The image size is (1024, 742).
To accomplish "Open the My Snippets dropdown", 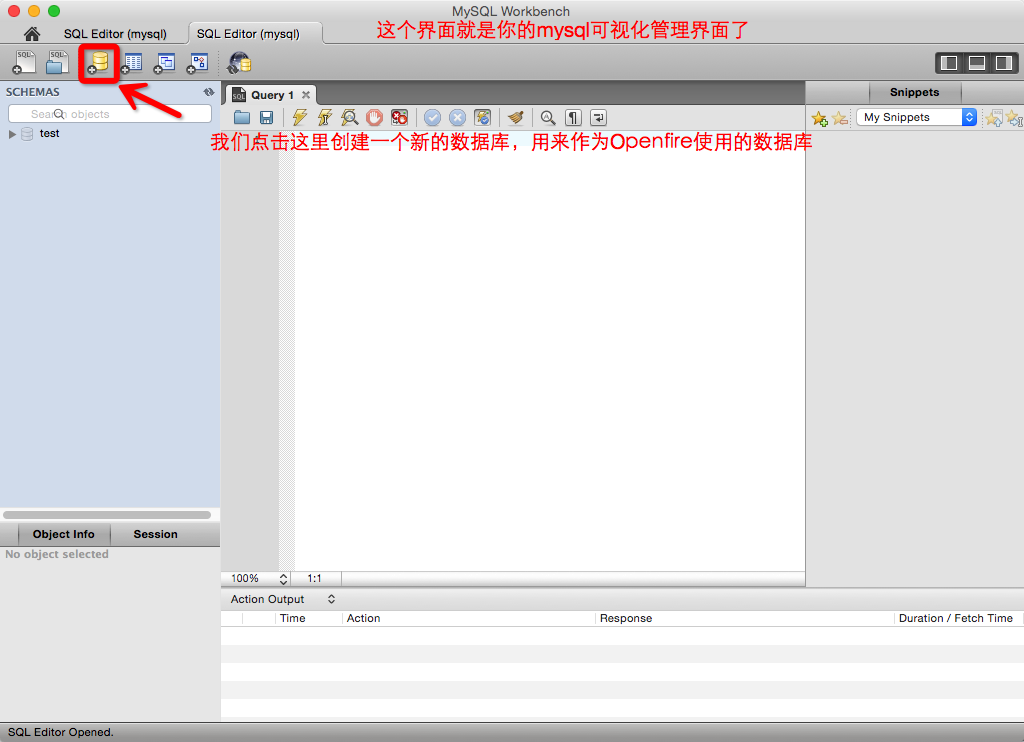I will 916,118.
